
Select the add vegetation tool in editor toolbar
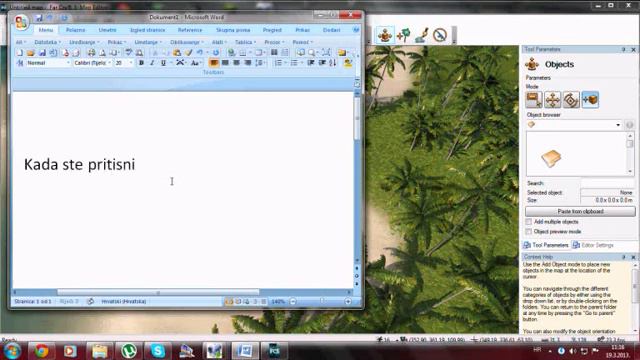pyautogui.click(x=404, y=35)
